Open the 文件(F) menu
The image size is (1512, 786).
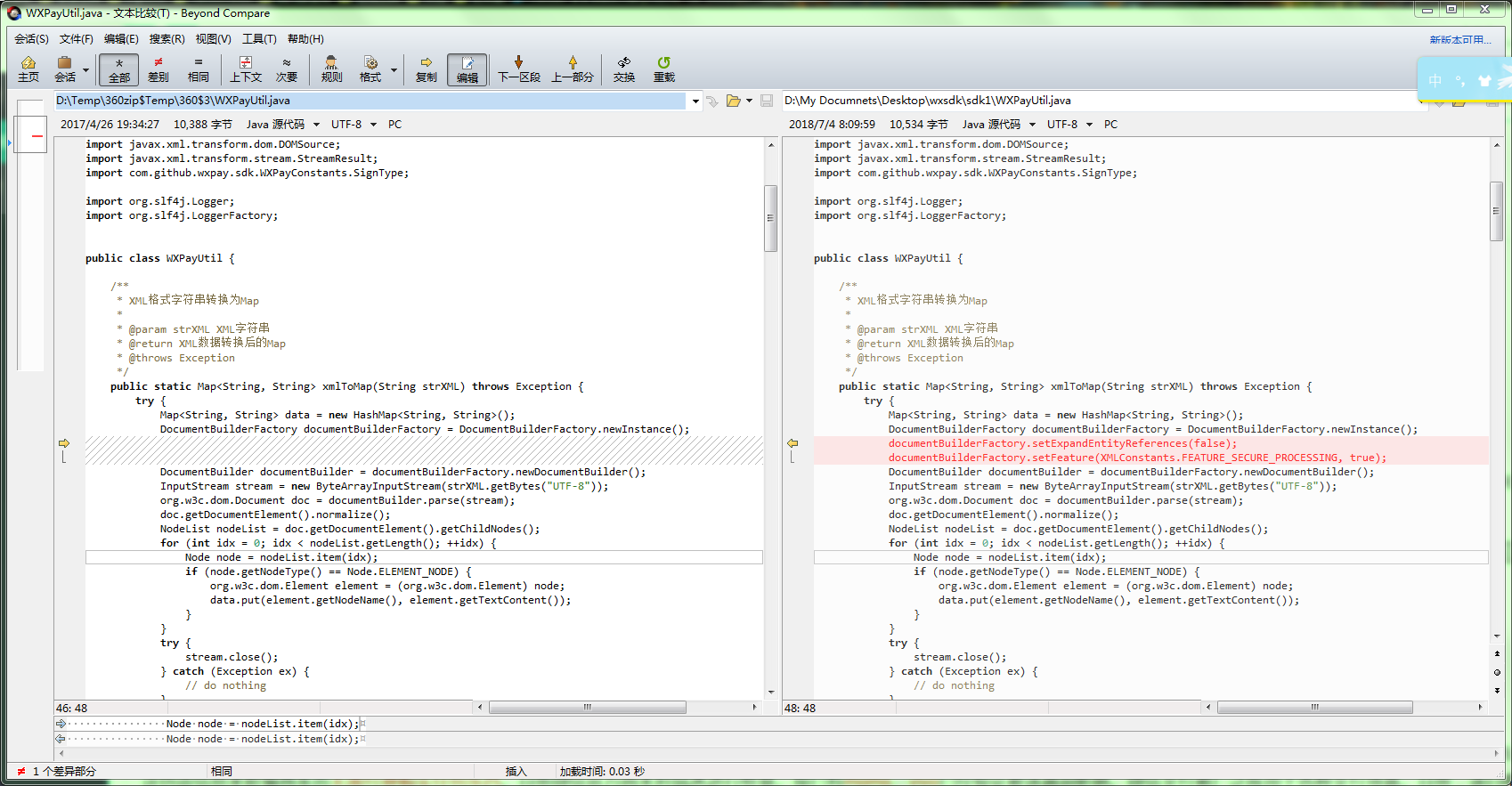(77, 39)
